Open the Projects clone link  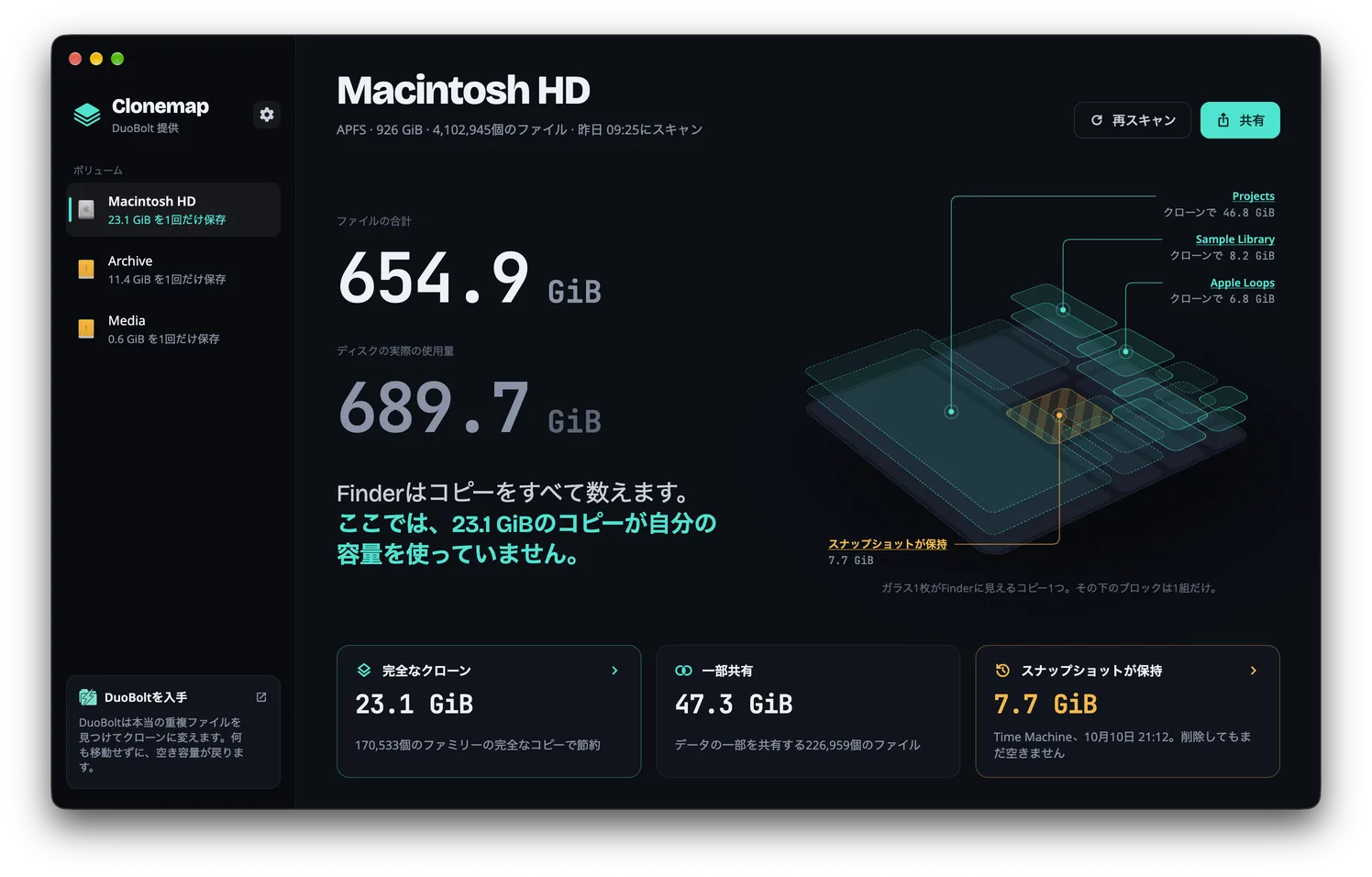pyautogui.click(x=1253, y=196)
